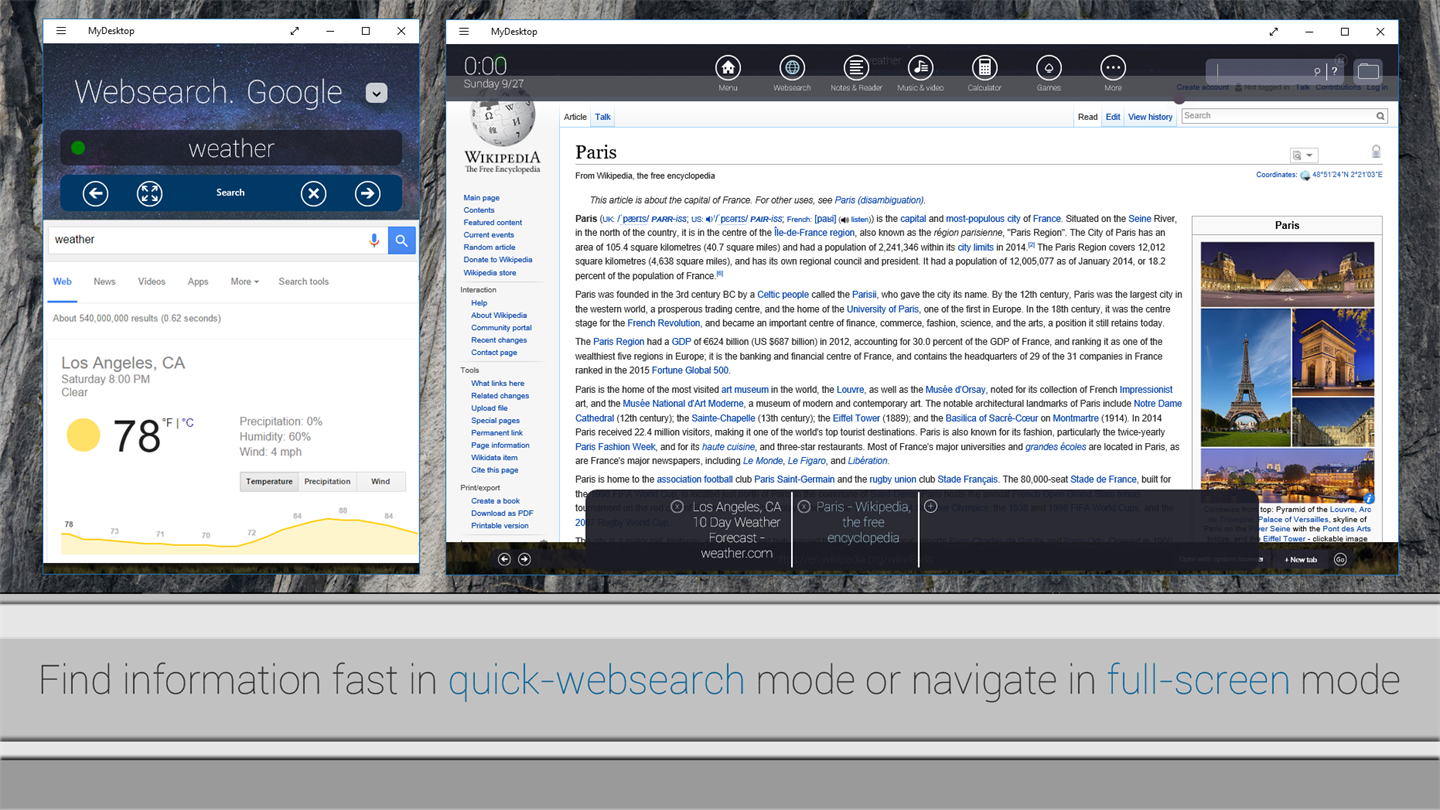Click Donate to Wikipedia link
Viewport: 1440px width, 810px height.
[x=497, y=260]
